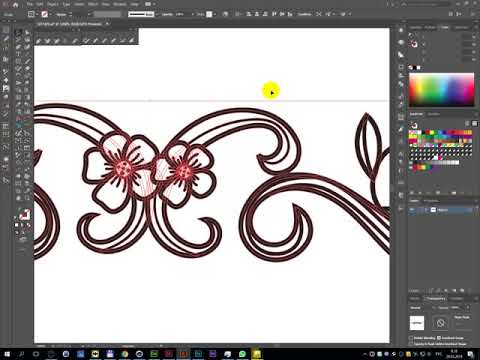Open the brush definition dropdown in control bar

click(157, 14)
